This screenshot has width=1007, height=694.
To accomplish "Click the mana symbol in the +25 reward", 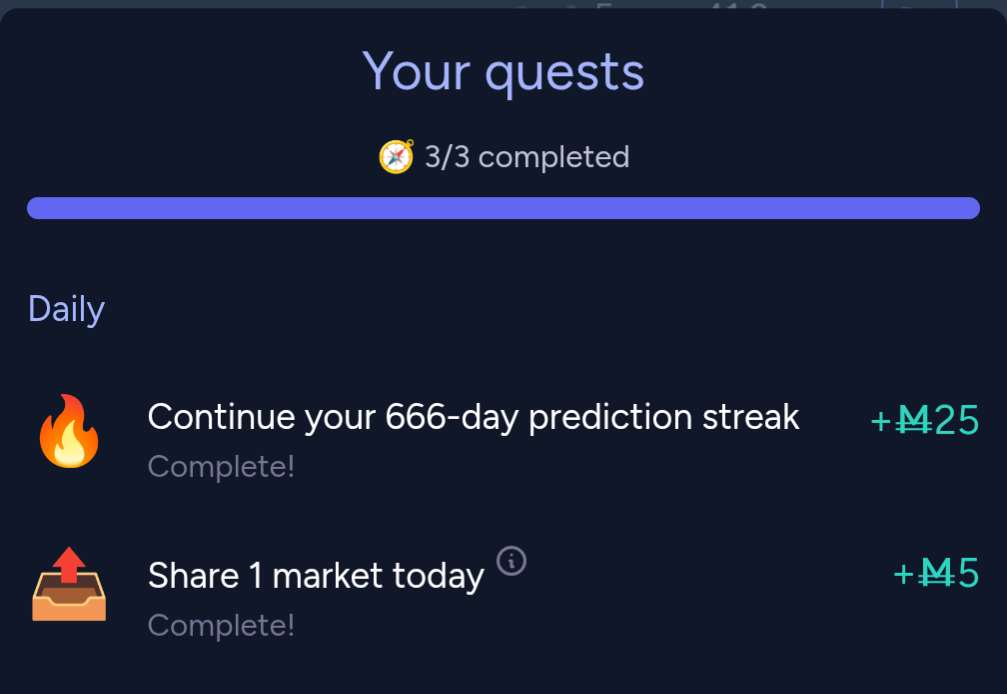I will (x=913, y=421).
